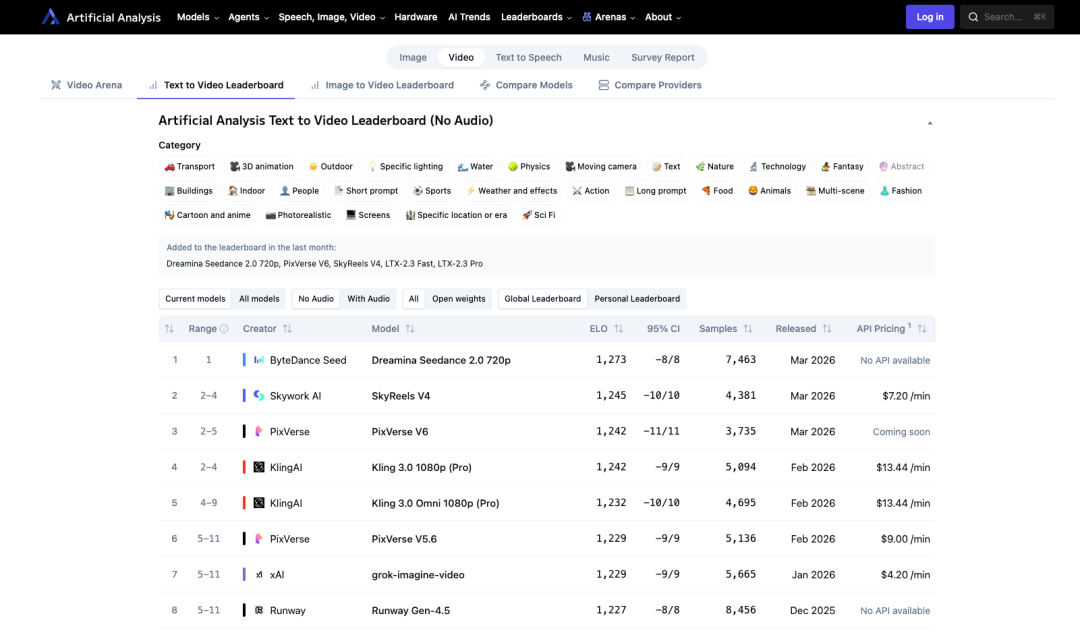The height and width of the screenshot is (635, 1080).
Task: Sort table by ELO column arrows
Action: tap(618, 329)
